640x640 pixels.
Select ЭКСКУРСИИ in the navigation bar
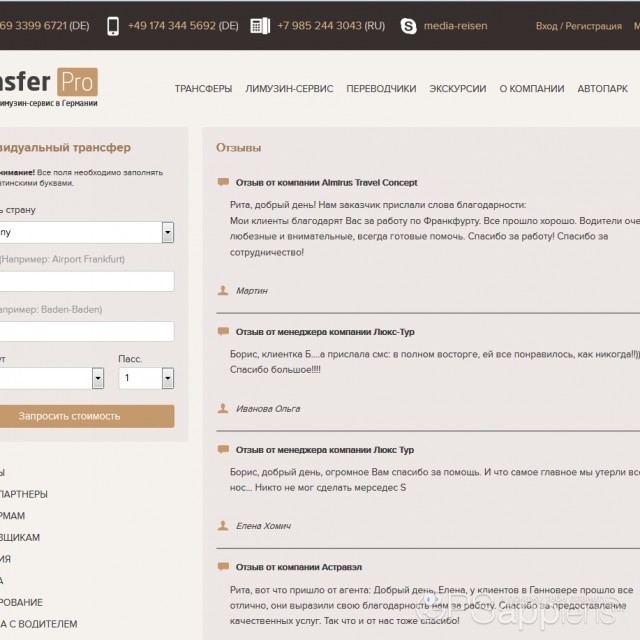[x=457, y=89]
